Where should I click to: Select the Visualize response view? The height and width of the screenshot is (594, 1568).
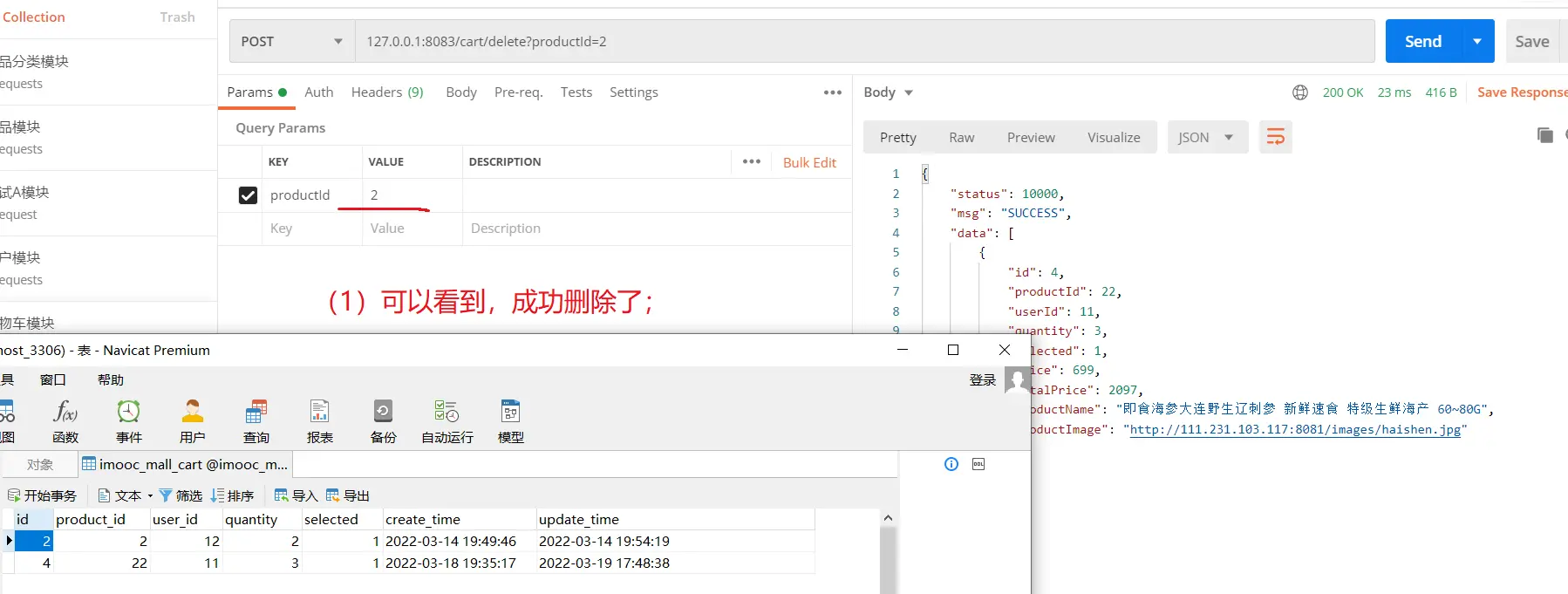(x=1114, y=137)
